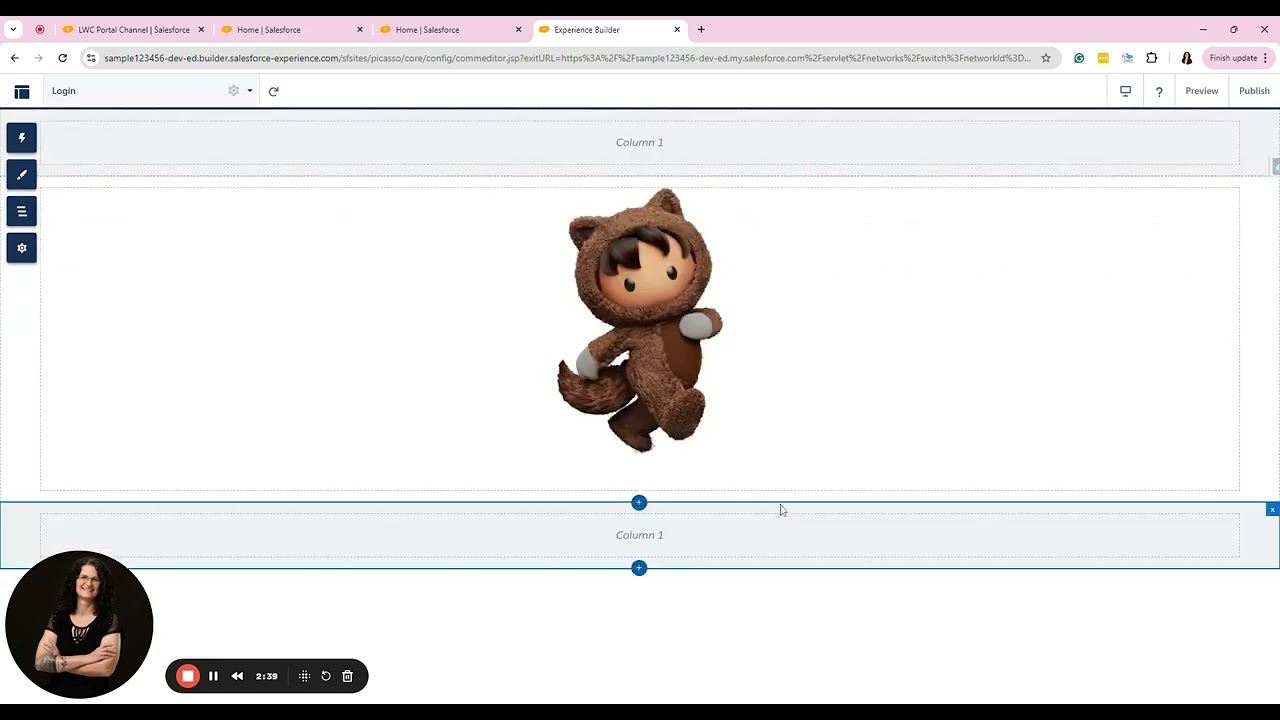Open the Experience Builder navigation menu icon
This screenshot has height=720, width=1280.
(22, 92)
